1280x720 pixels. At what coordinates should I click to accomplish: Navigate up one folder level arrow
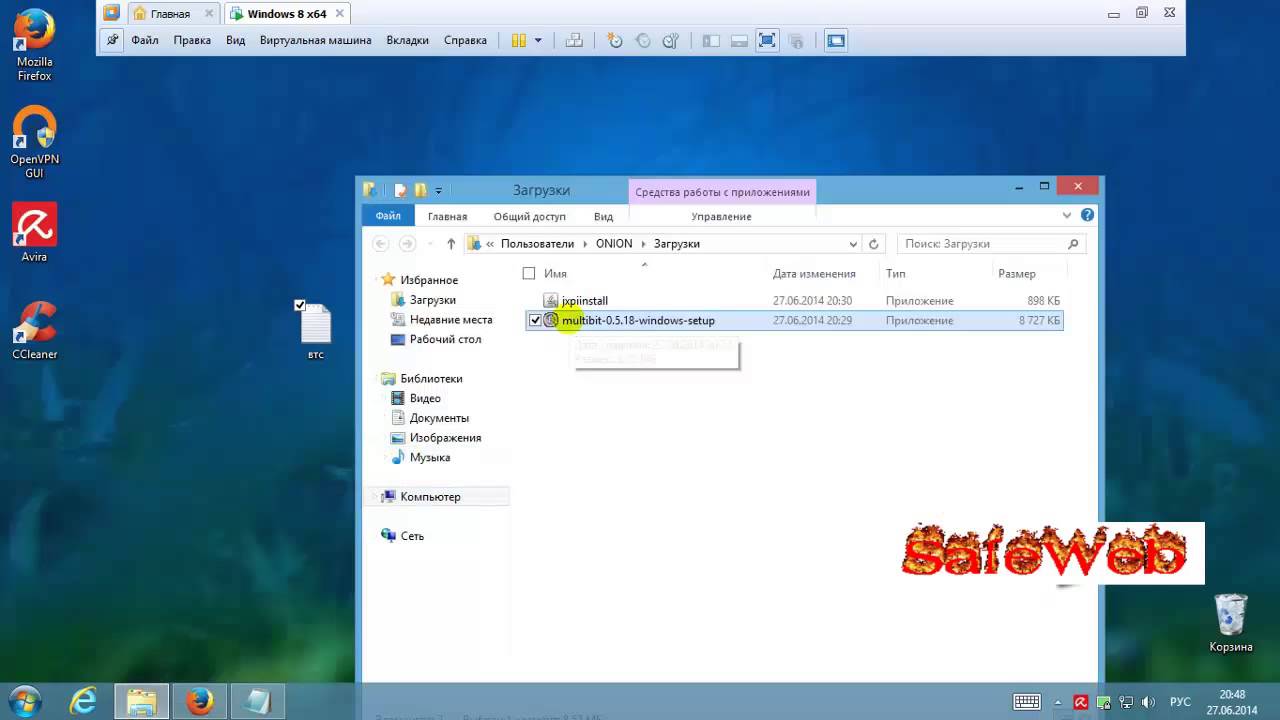coord(451,244)
